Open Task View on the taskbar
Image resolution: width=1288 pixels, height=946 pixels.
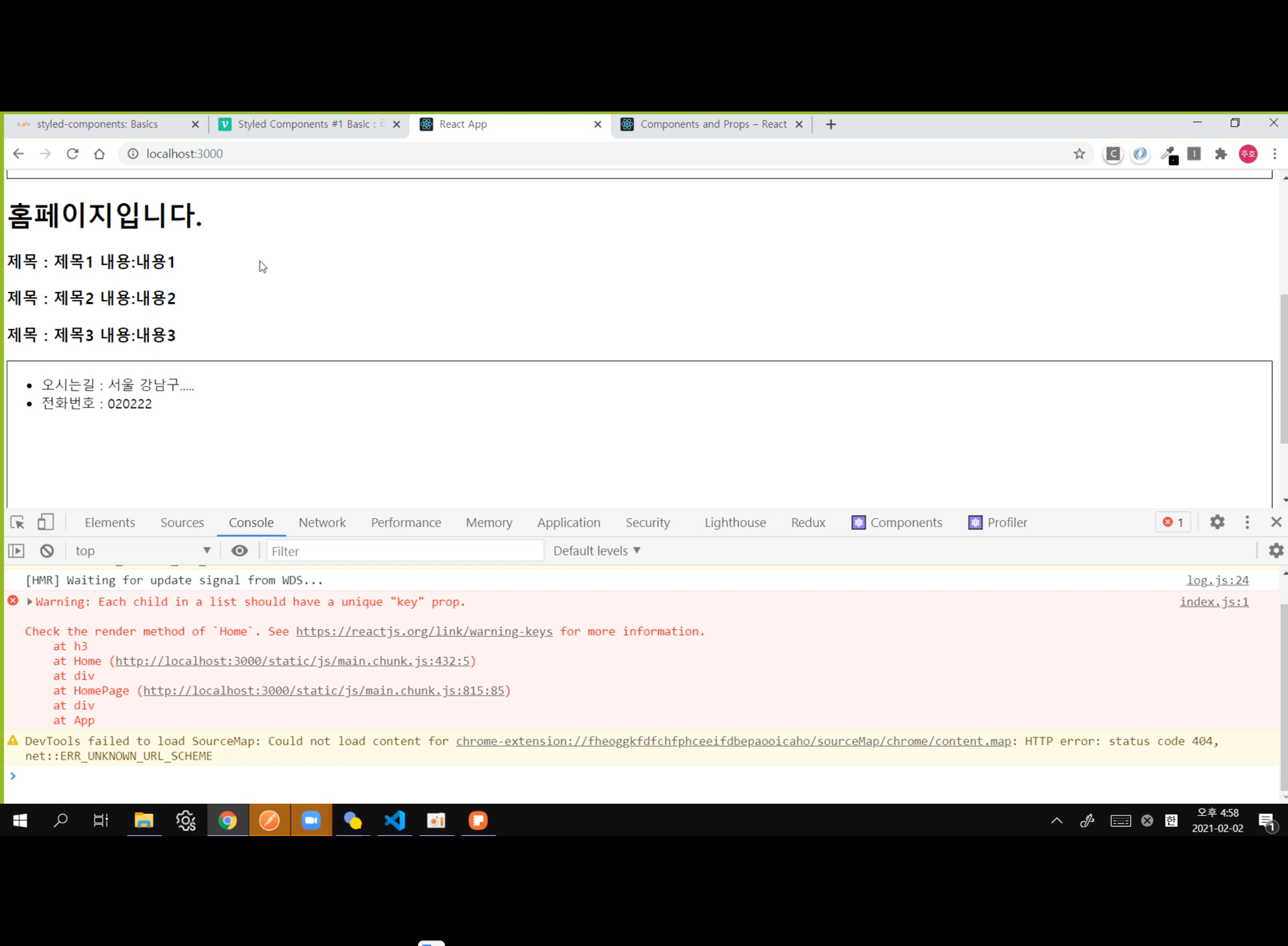[x=101, y=820]
